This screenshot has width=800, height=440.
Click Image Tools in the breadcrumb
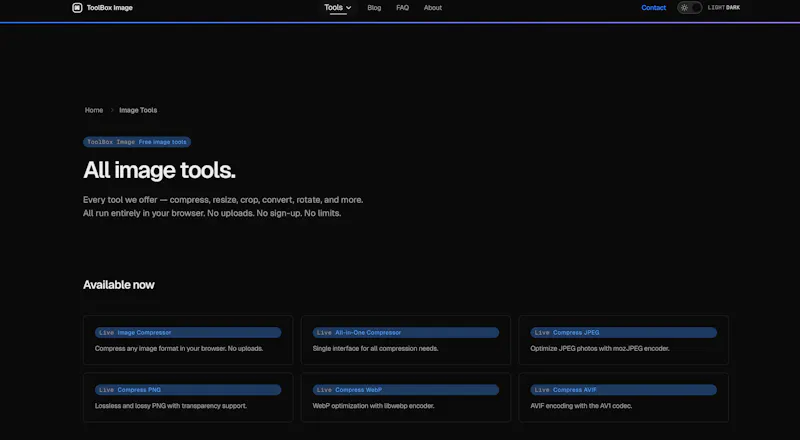coord(138,110)
